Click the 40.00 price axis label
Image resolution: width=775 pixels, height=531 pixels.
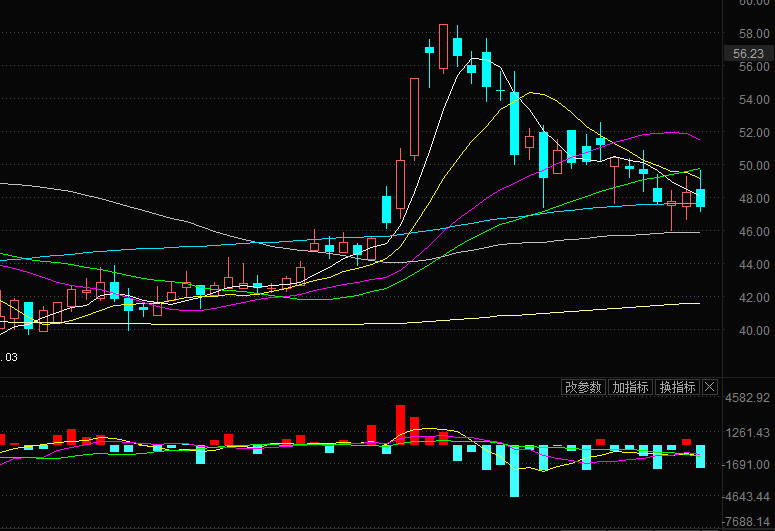(754, 330)
